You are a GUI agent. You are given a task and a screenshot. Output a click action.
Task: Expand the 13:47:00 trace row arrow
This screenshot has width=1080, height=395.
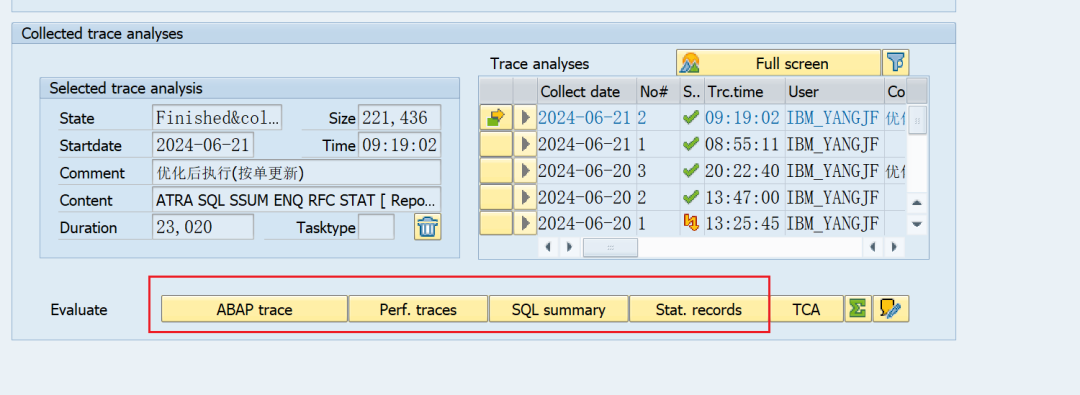526,198
